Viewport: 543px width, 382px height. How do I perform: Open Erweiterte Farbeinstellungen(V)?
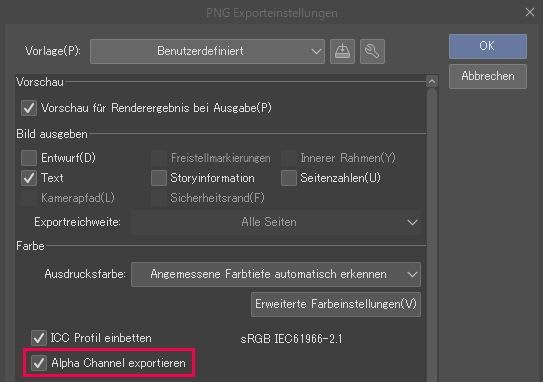[336, 304]
